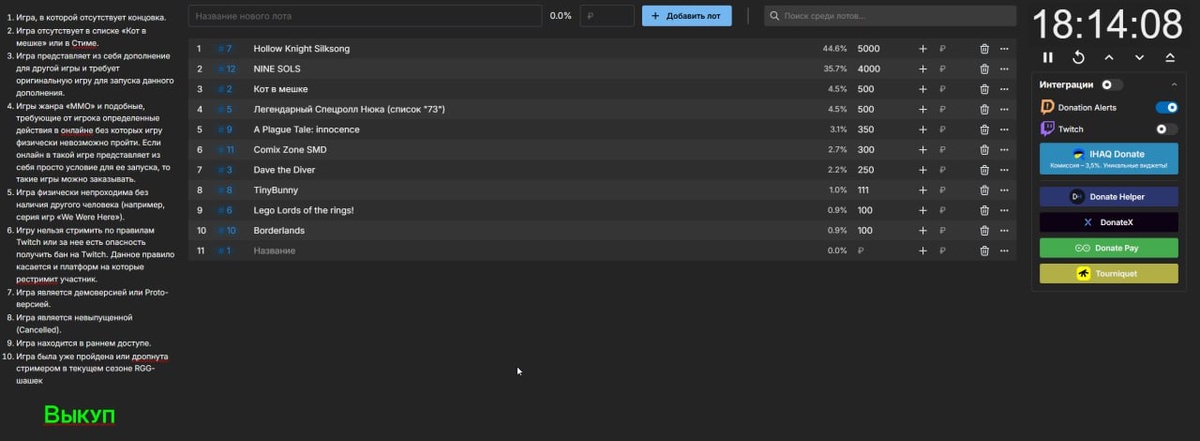Image resolution: width=1200 pixels, height=441 pixels.
Task: Add amount to NINE SOLS lot
Action: (923, 69)
